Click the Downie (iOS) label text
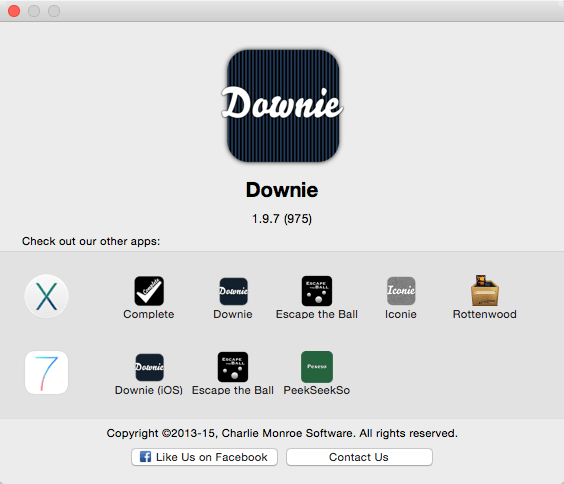Image resolution: width=564 pixels, height=484 pixels. (149, 390)
